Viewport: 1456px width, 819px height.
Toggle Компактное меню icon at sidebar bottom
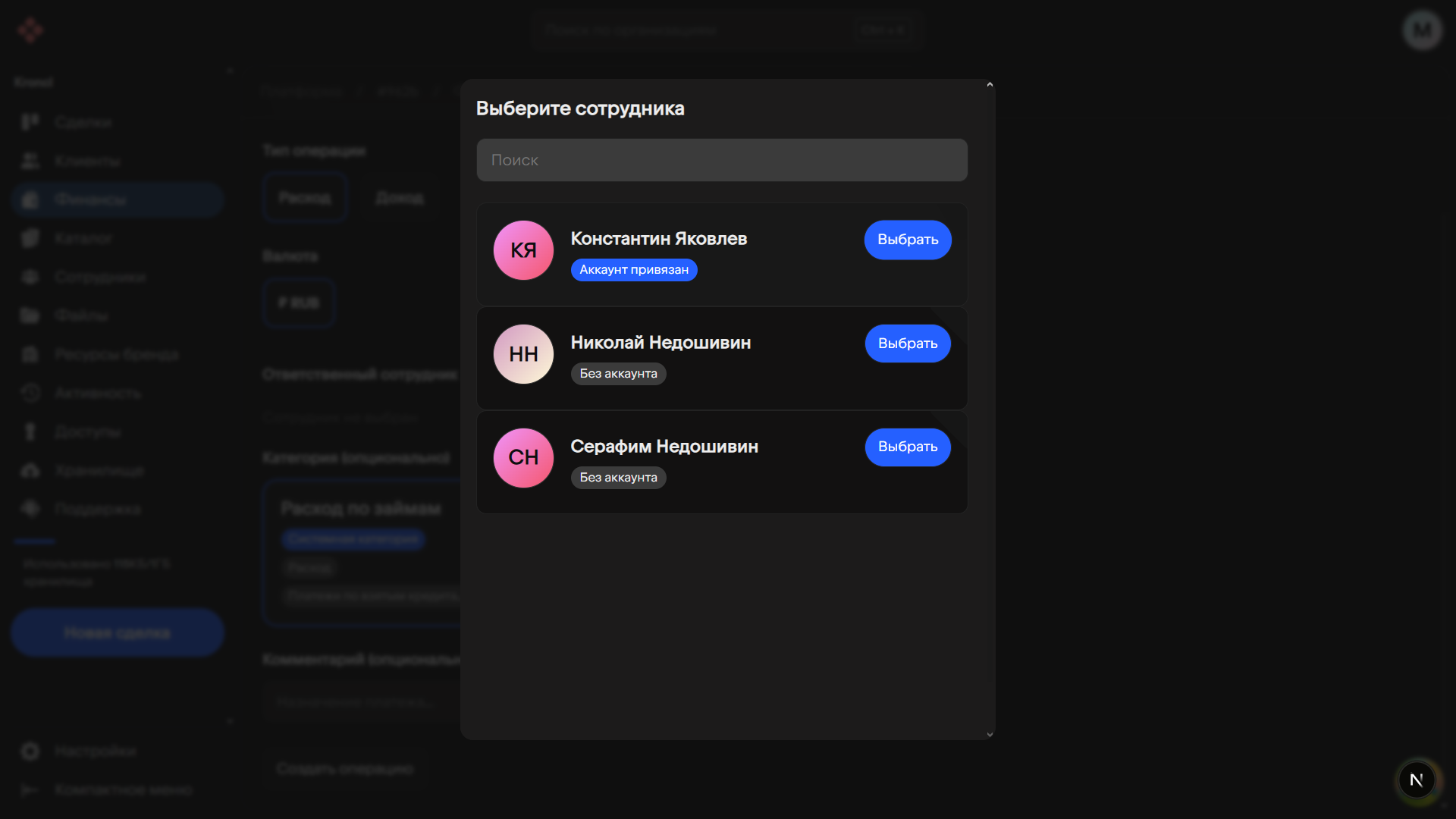tap(30, 789)
